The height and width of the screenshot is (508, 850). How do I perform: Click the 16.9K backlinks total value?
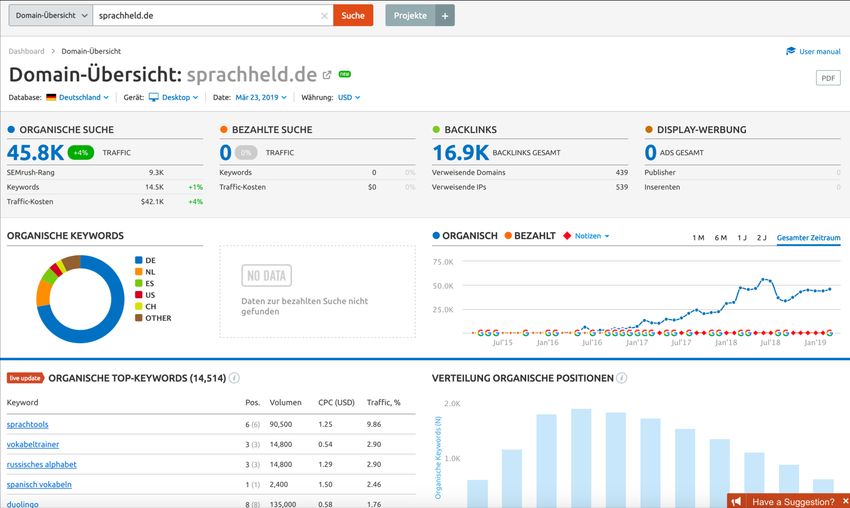(460, 153)
